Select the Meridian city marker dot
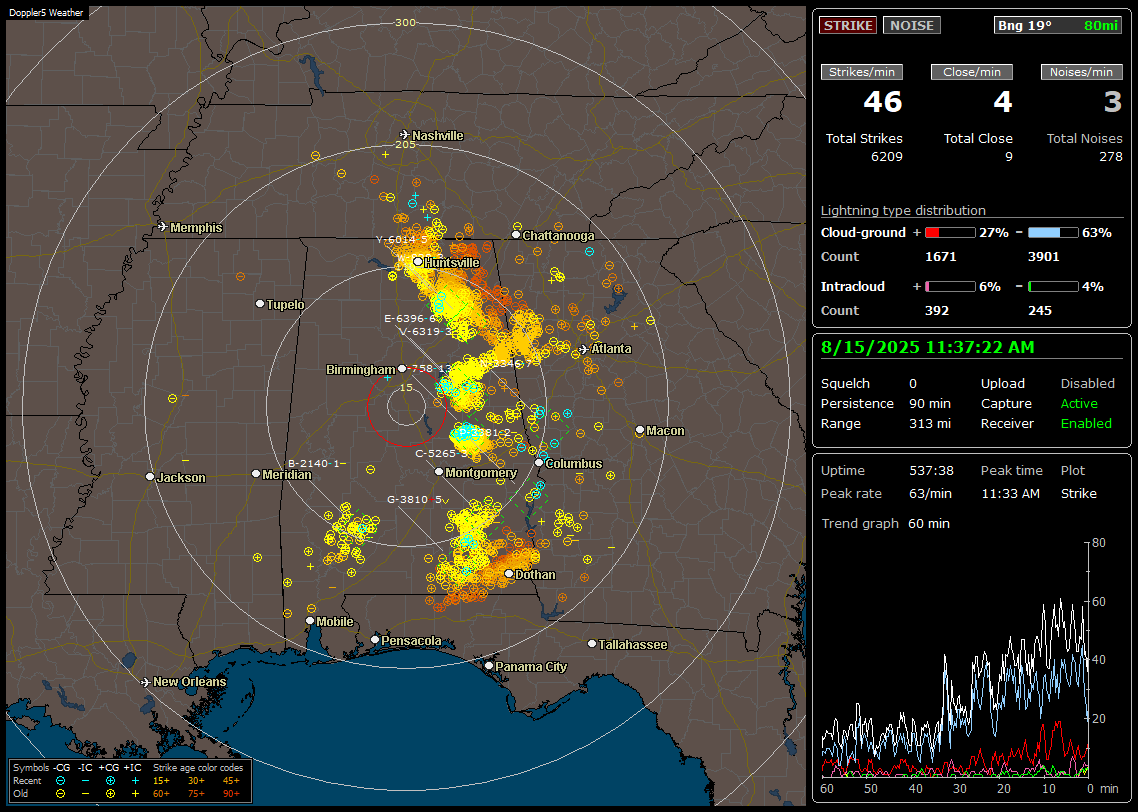The width and height of the screenshot is (1138, 812). [x=255, y=474]
